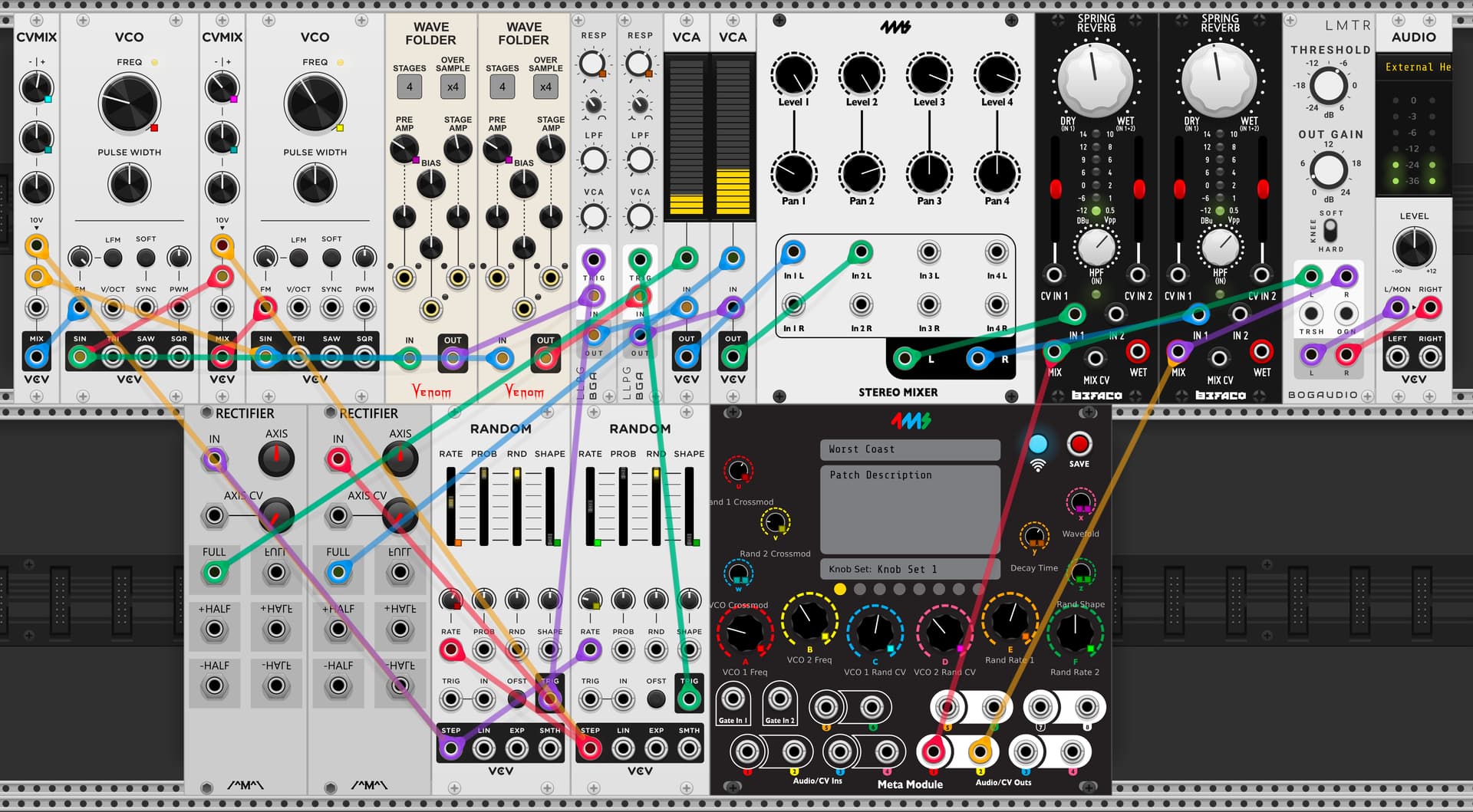Screen dimensions: 1473x812
Task: Click the AXIS knob on the left Rectifier
Action: coord(276,459)
